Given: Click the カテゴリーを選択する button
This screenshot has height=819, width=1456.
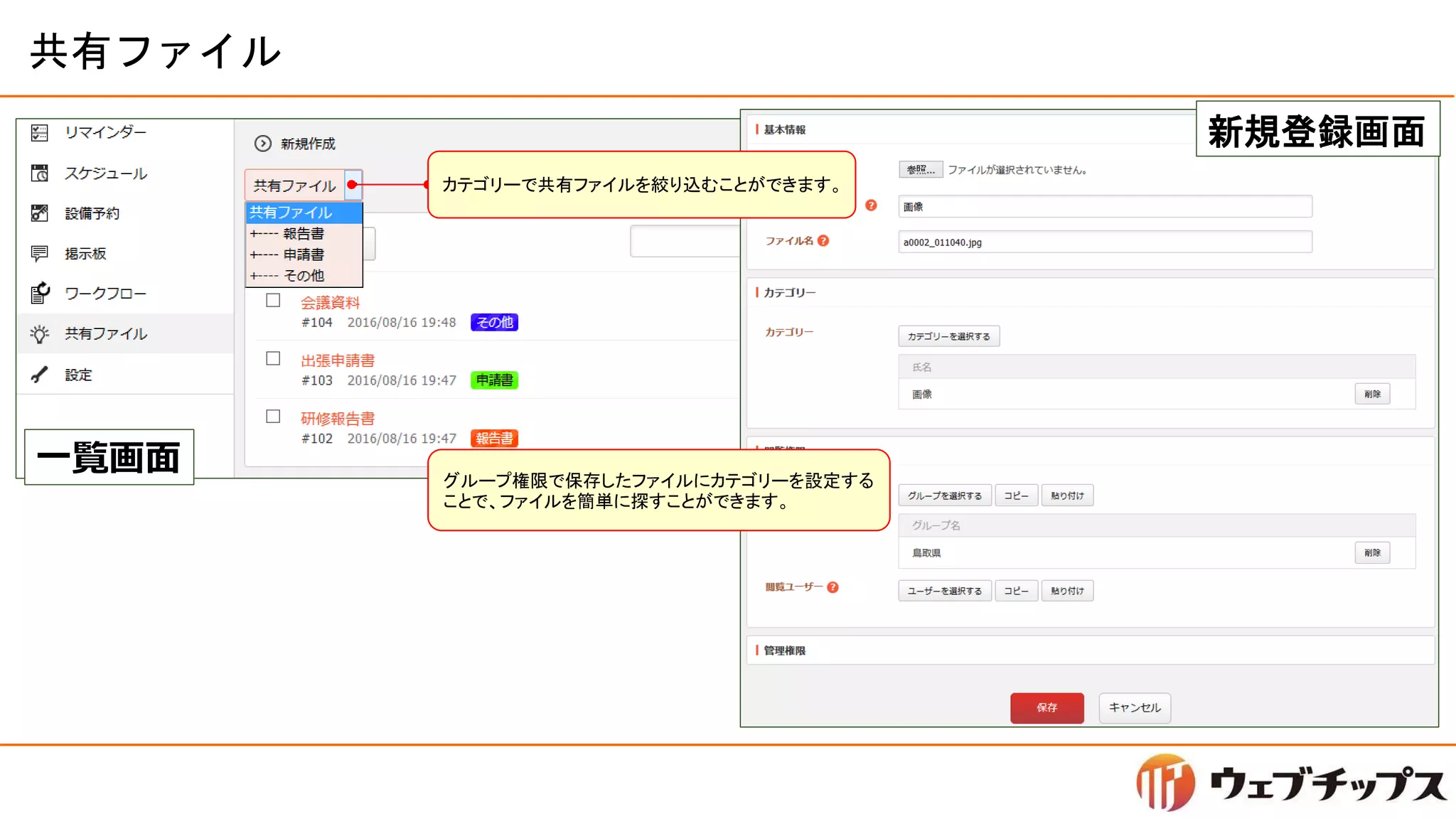Looking at the screenshot, I should [x=949, y=336].
